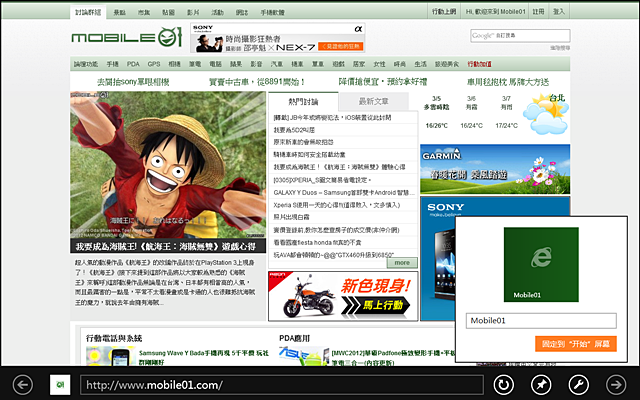Open the 女性 category in green nav
The image size is (640, 400).
pyautogui.click(x=379, y=64)
